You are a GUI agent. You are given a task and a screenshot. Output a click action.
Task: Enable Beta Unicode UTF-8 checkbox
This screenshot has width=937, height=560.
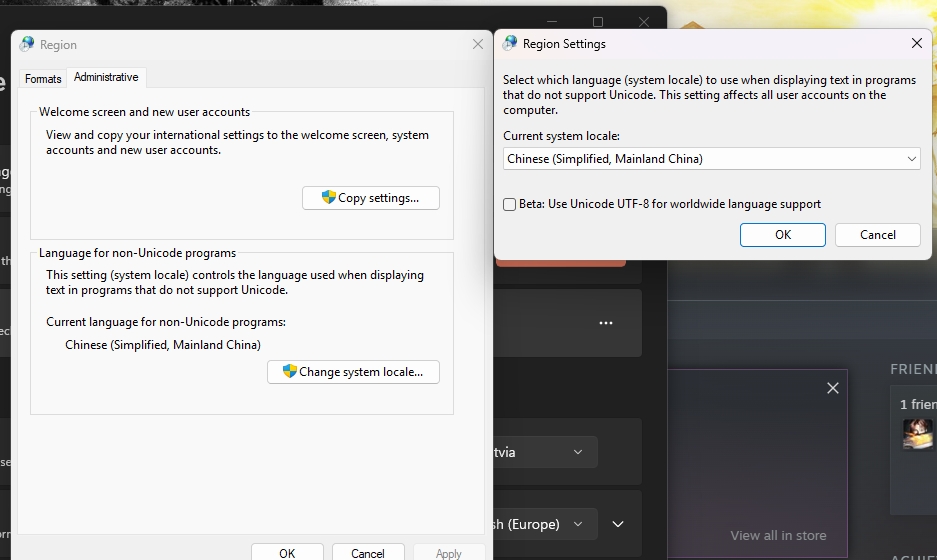click(510, 204)
